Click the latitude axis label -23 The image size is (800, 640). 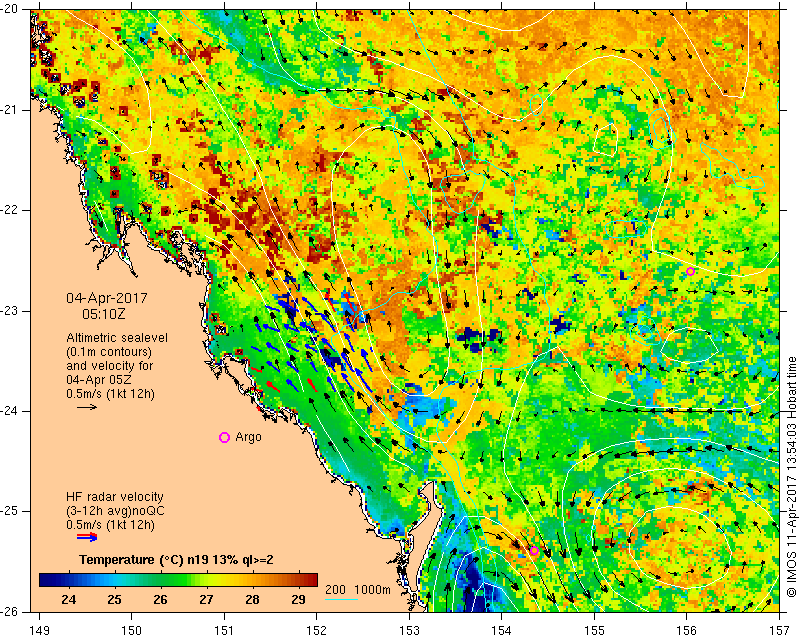coord(10,310)
